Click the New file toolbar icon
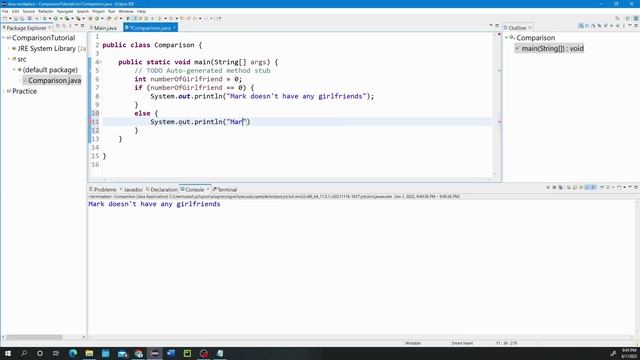Image resolution: width=640 pixels, height=360 pixels. 5,18
